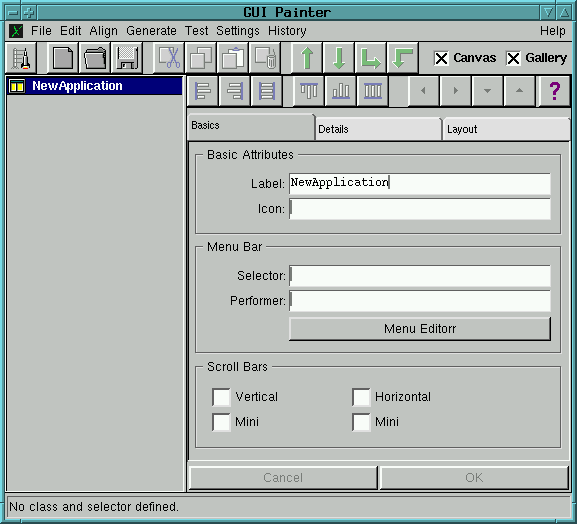Screen dimensions: 577x524
Task: Open the Test menu
Action: pyautogui.click(x=197, y=31)
